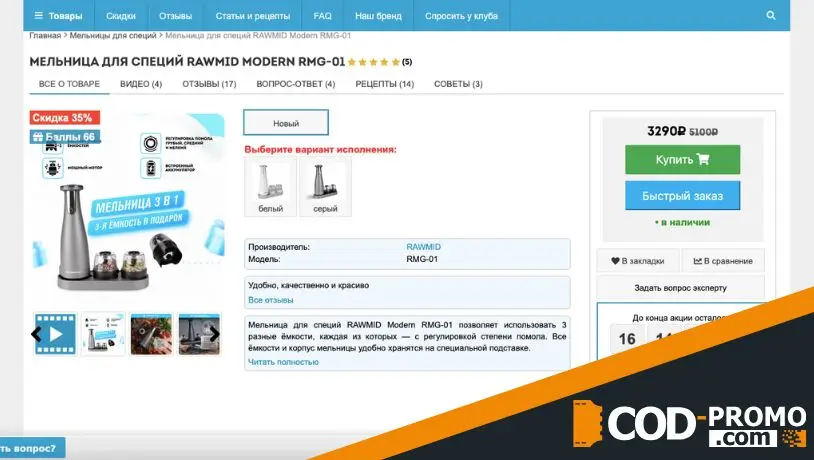
Task: Open the СОВЕТЫ (3) tab
Action: tap(458, 84)
